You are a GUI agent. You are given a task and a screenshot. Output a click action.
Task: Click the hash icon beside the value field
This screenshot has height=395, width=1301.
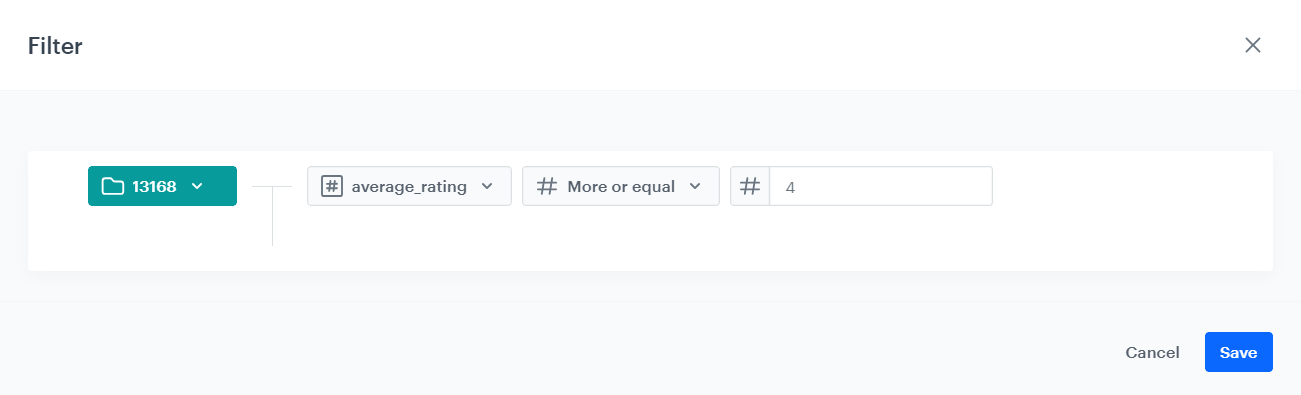(750, 186)
